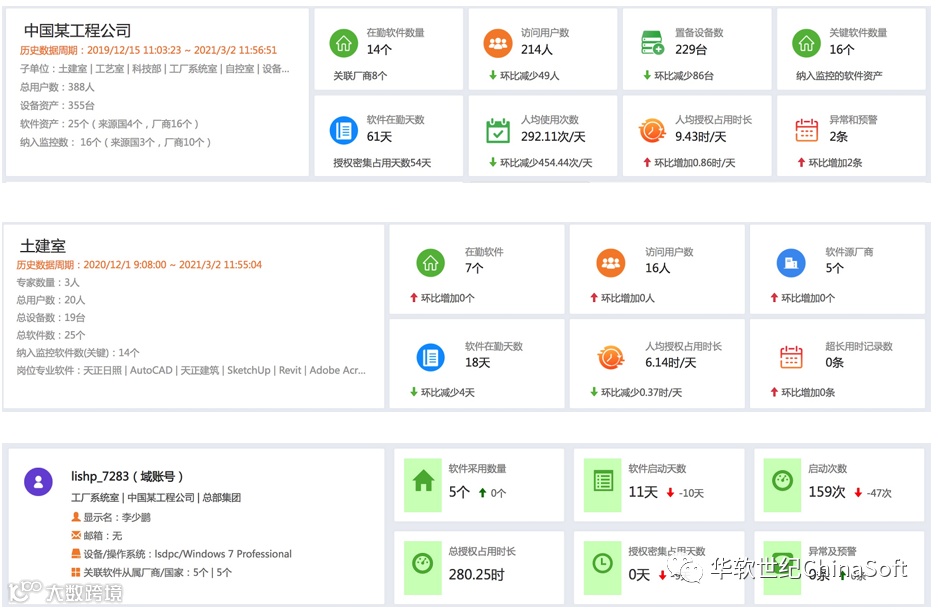
Task: Click the gauge icon beside 启动次数 159次
Action: 783,481
